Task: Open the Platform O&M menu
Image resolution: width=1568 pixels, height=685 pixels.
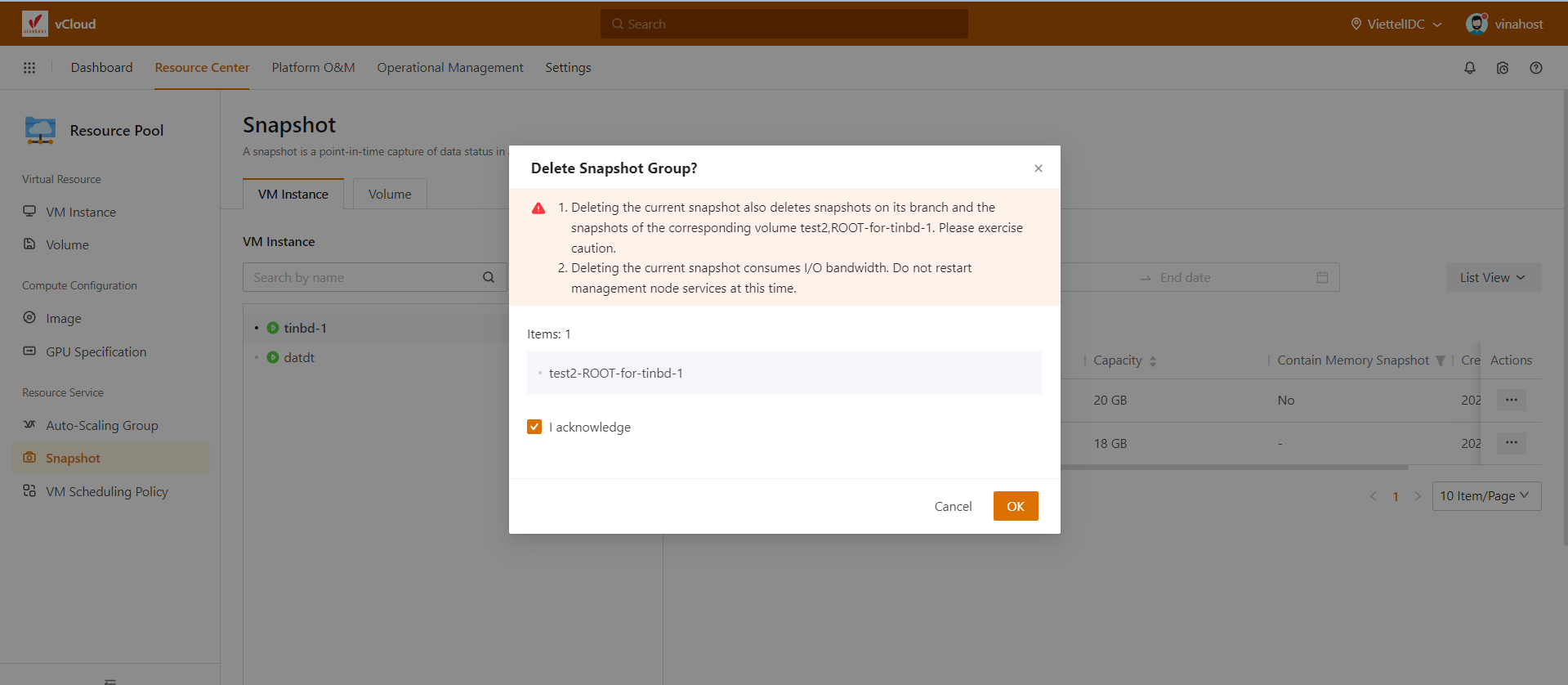Action: click(x=313, y=68)
